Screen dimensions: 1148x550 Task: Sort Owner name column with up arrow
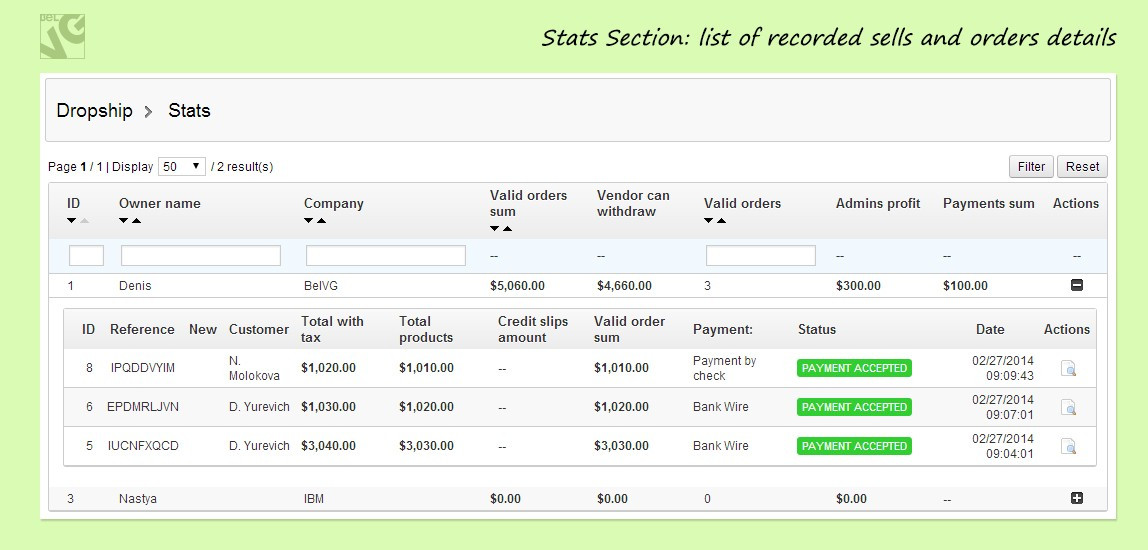coord(137,221)
